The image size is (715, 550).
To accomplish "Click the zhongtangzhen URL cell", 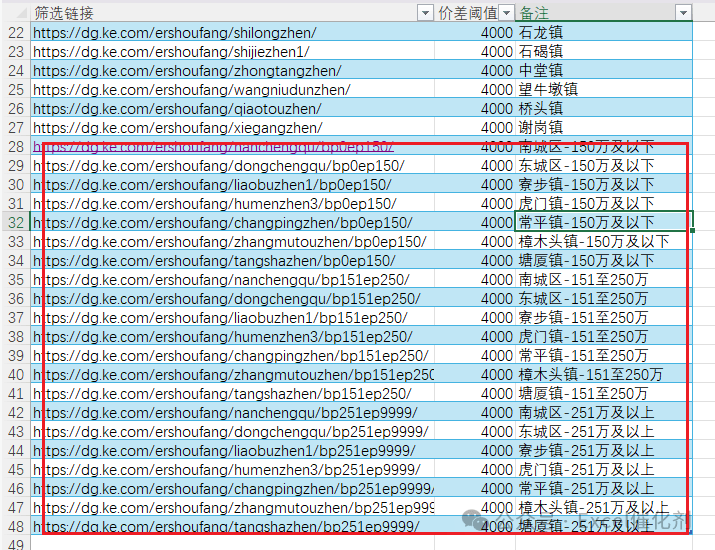I will click(232, 71).
